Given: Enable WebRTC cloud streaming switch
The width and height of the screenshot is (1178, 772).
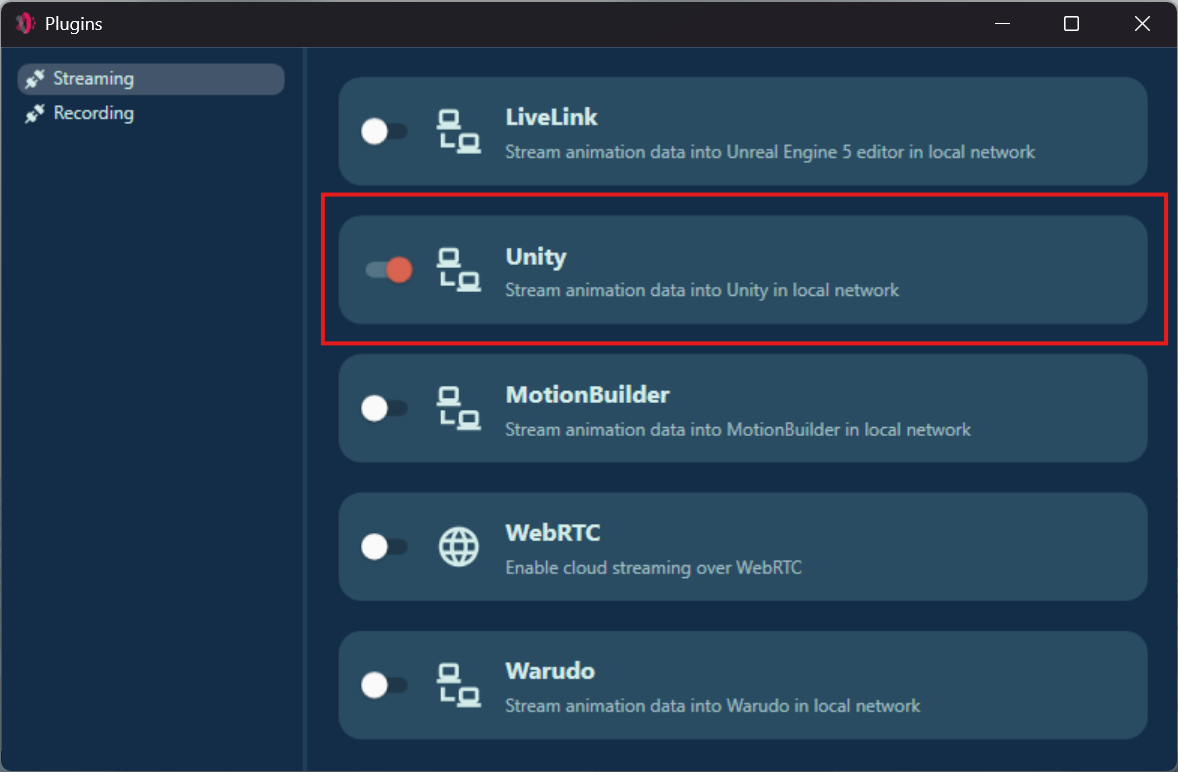Looking at the screenshot, I should point(385,547).
